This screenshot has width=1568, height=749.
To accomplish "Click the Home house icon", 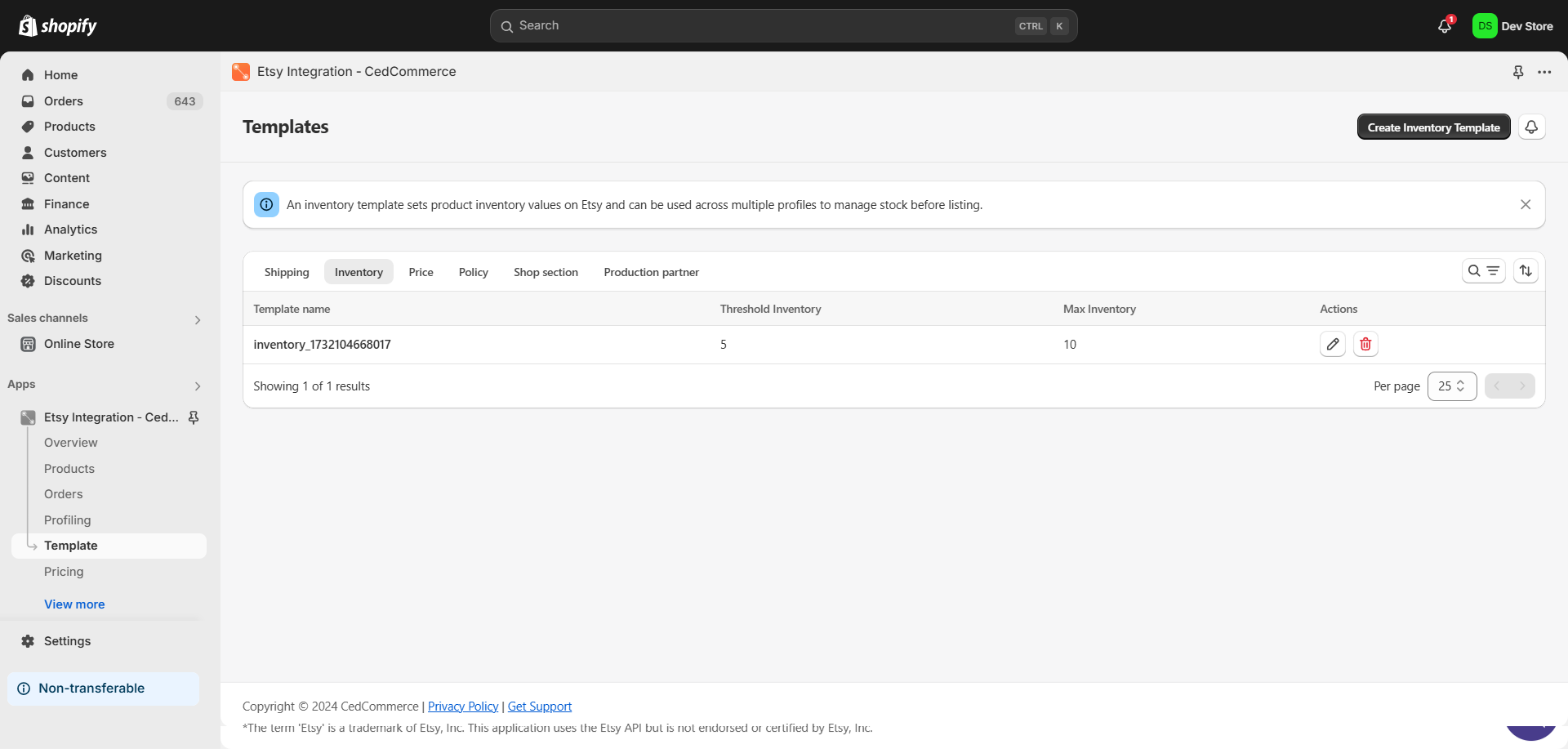I will [28, 75].
